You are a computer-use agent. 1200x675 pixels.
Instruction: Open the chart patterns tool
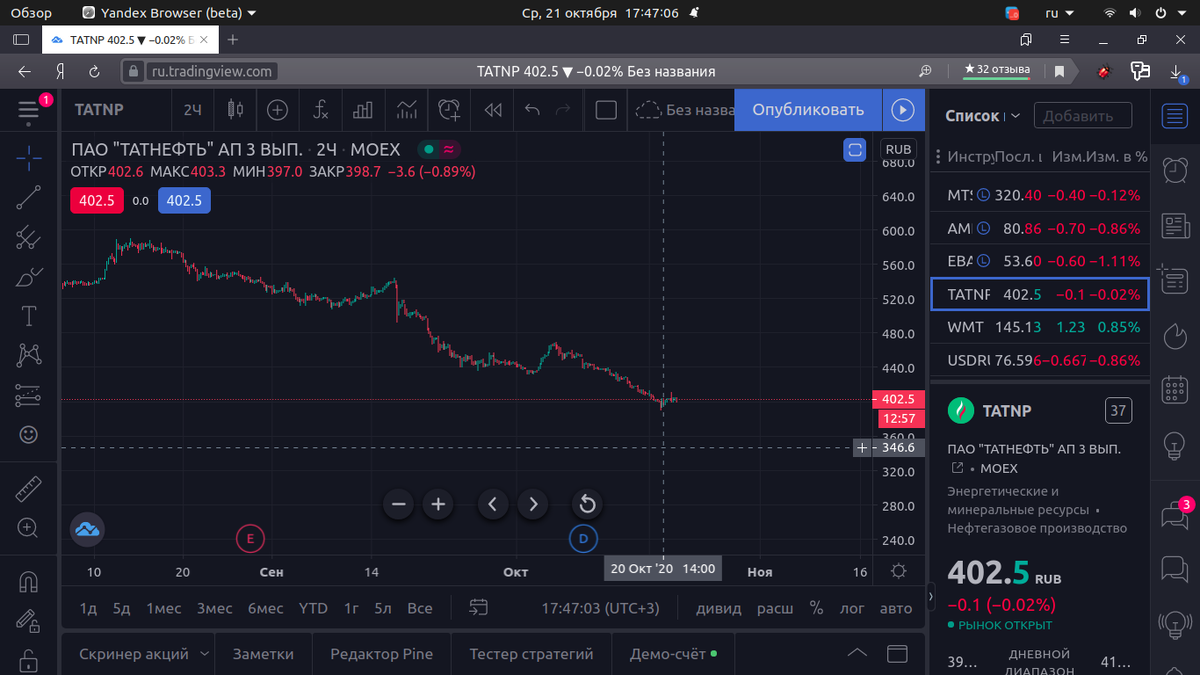[29, 355]
